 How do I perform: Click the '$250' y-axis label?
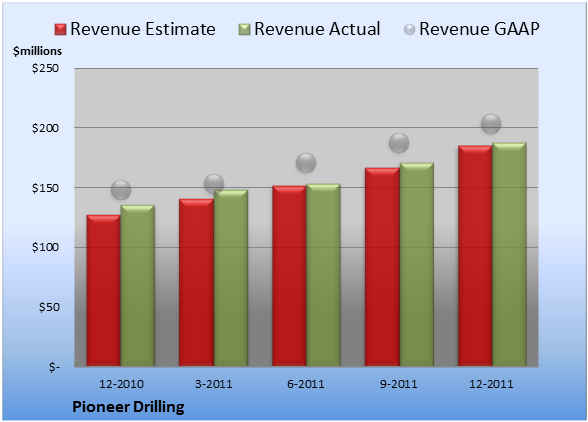pos(45,68)
